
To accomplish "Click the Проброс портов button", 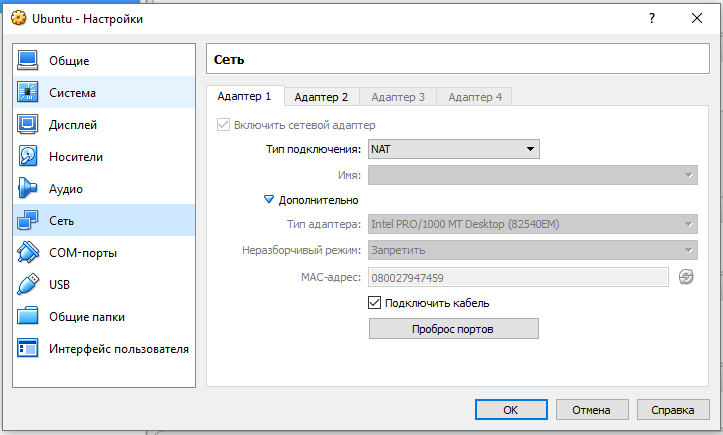I will (453, 329).
